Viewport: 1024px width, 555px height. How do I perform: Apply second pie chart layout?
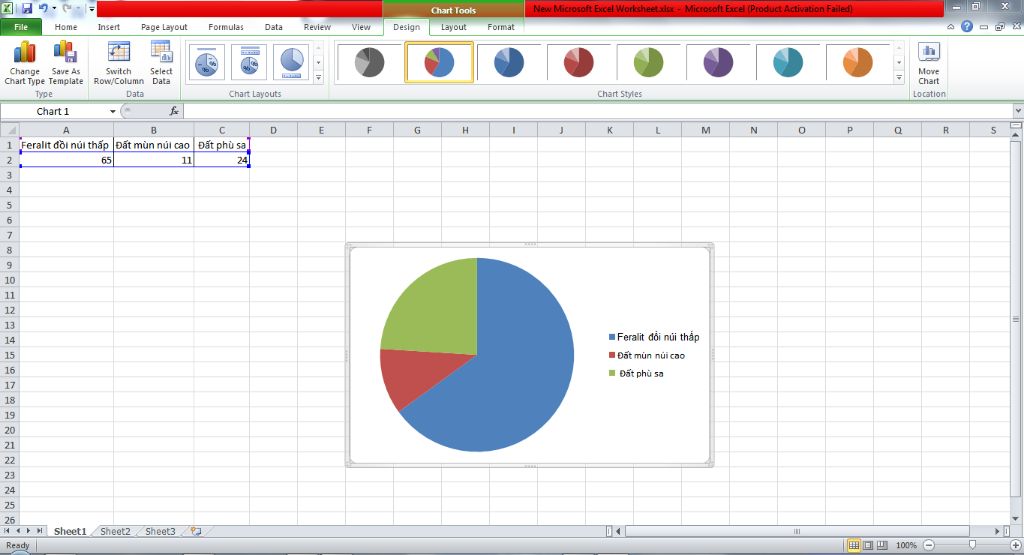tap(249, 62)
